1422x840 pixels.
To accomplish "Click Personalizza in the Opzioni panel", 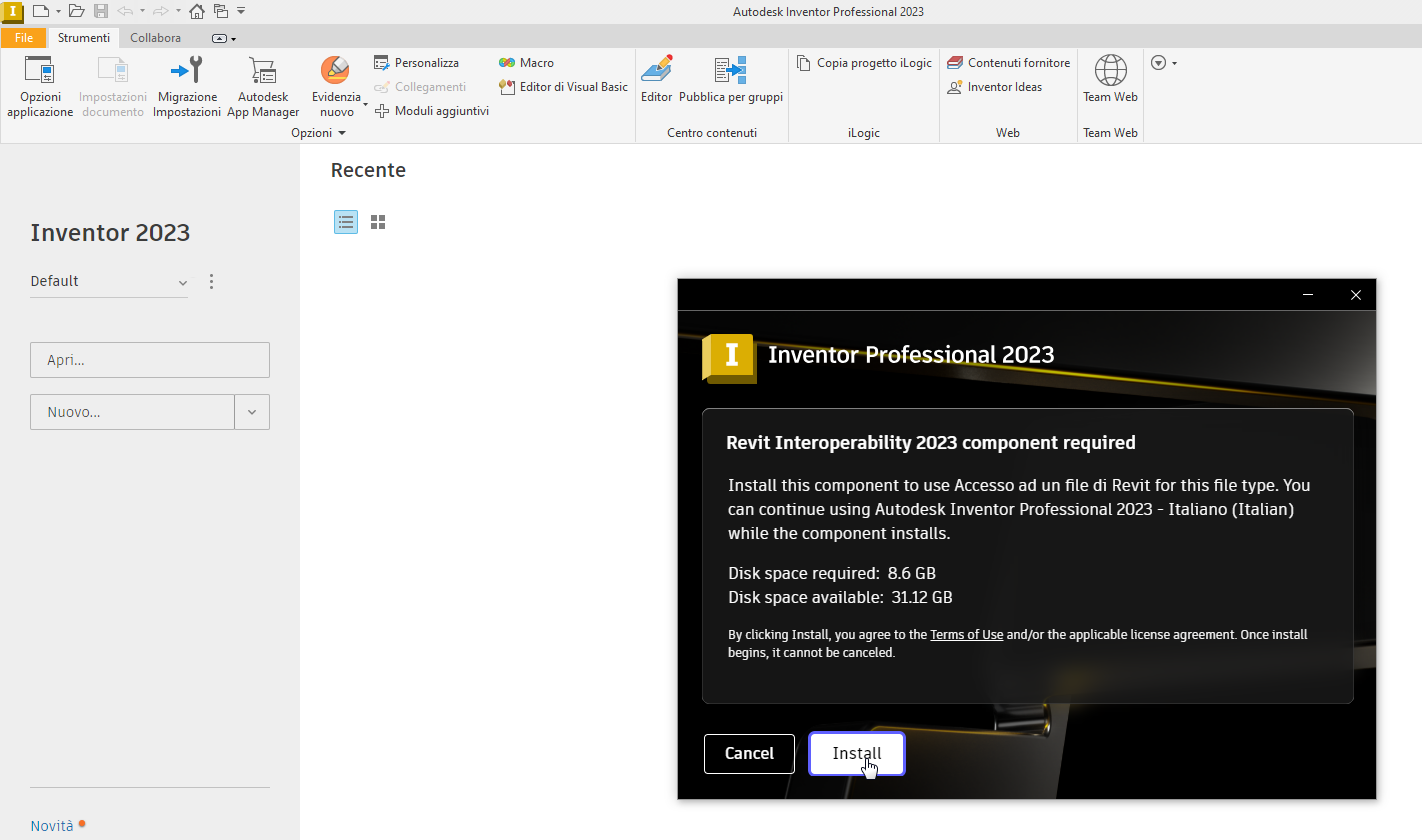I will pos(416,62).
